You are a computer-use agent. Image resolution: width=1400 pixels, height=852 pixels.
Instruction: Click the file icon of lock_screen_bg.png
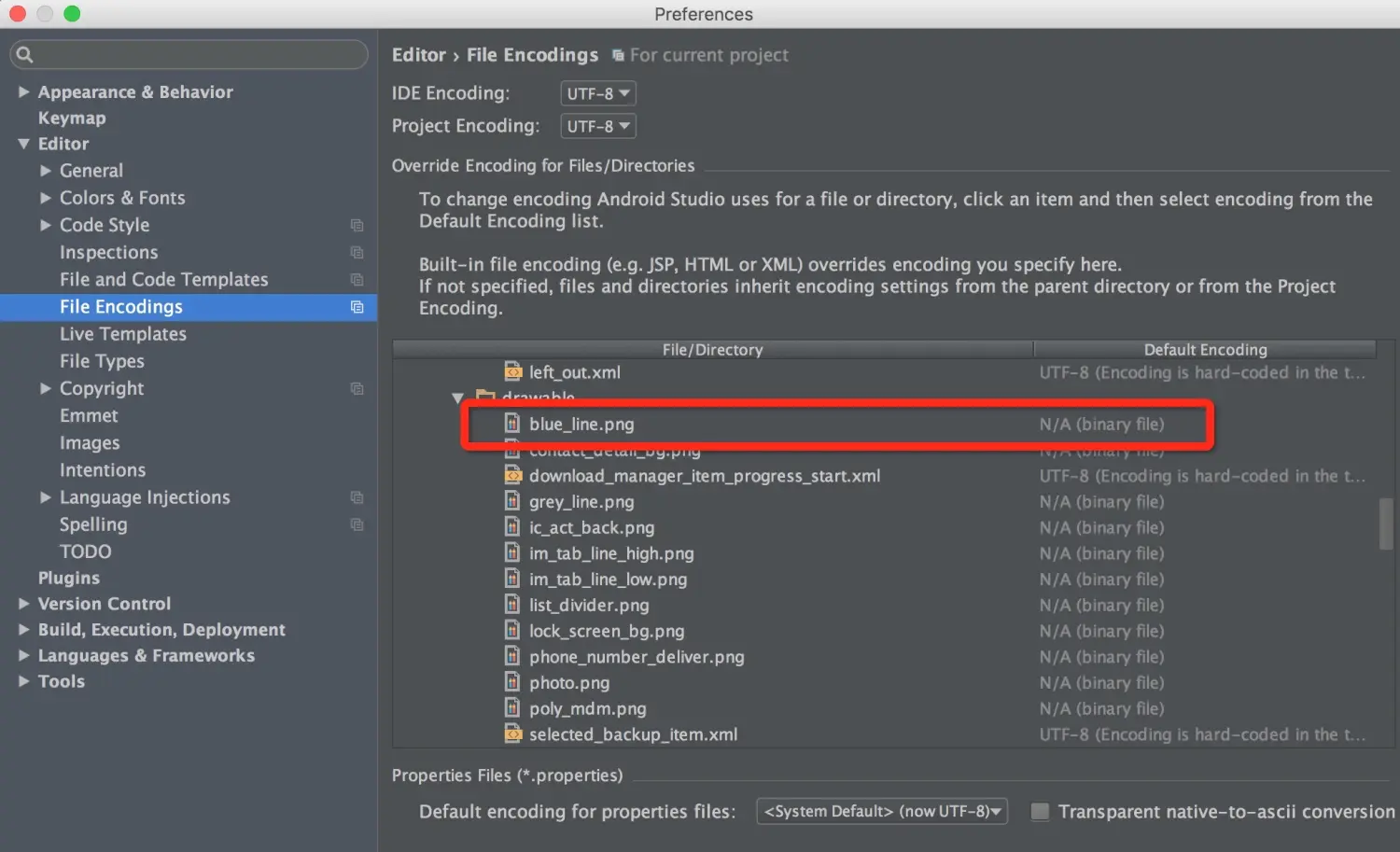512,631
